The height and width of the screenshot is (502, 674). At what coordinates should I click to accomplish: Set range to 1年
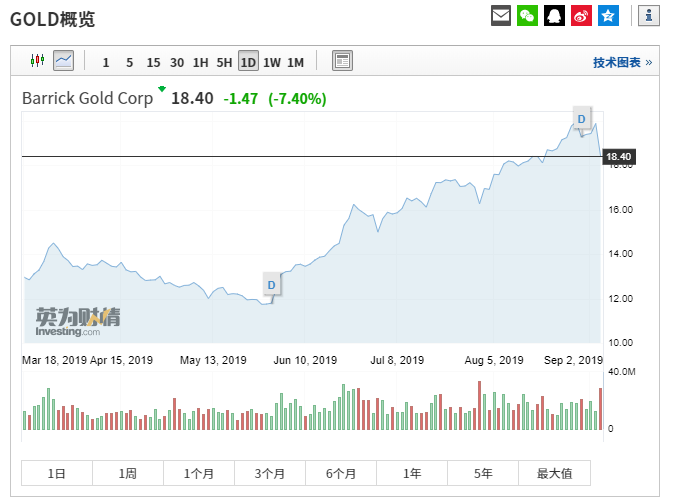coord(412,473)
